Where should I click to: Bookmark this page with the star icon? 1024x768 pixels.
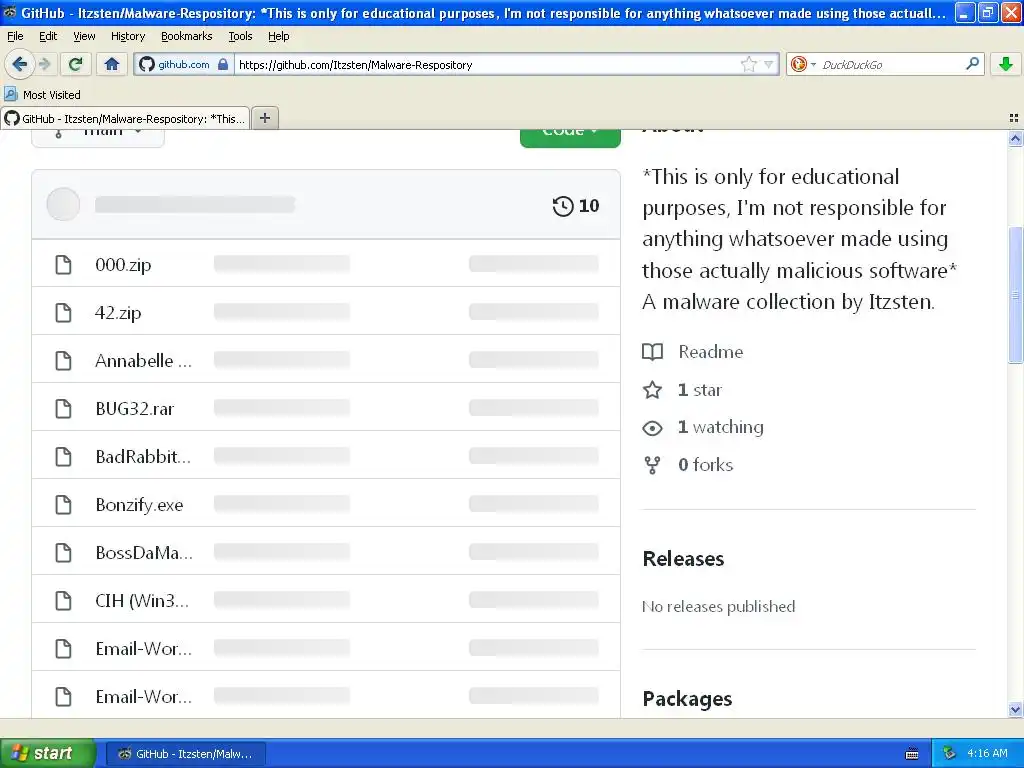tap(748, 64)
